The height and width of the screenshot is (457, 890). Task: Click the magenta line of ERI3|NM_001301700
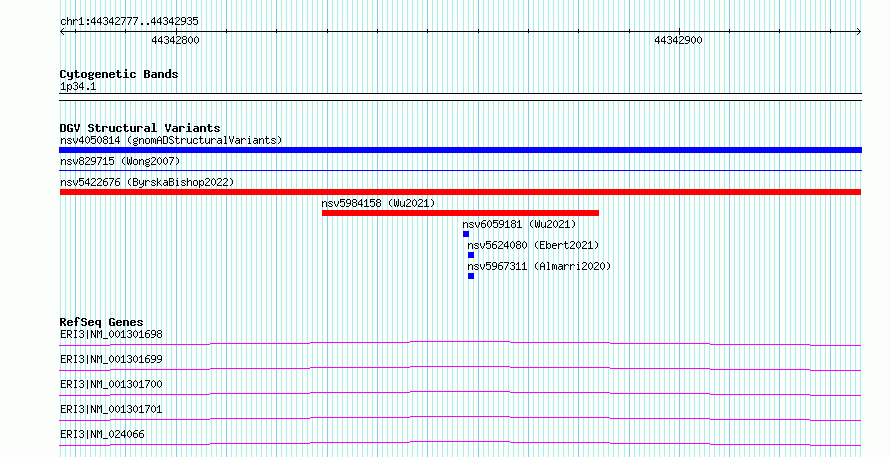click(x=460, y=393)
